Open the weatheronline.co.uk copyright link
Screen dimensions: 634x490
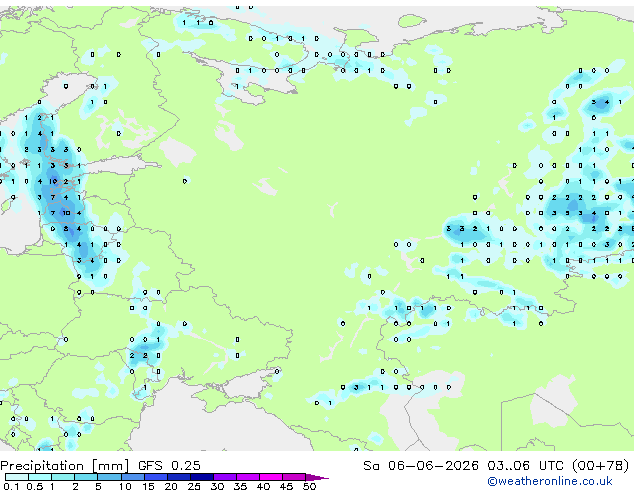(x=549, y=481)
